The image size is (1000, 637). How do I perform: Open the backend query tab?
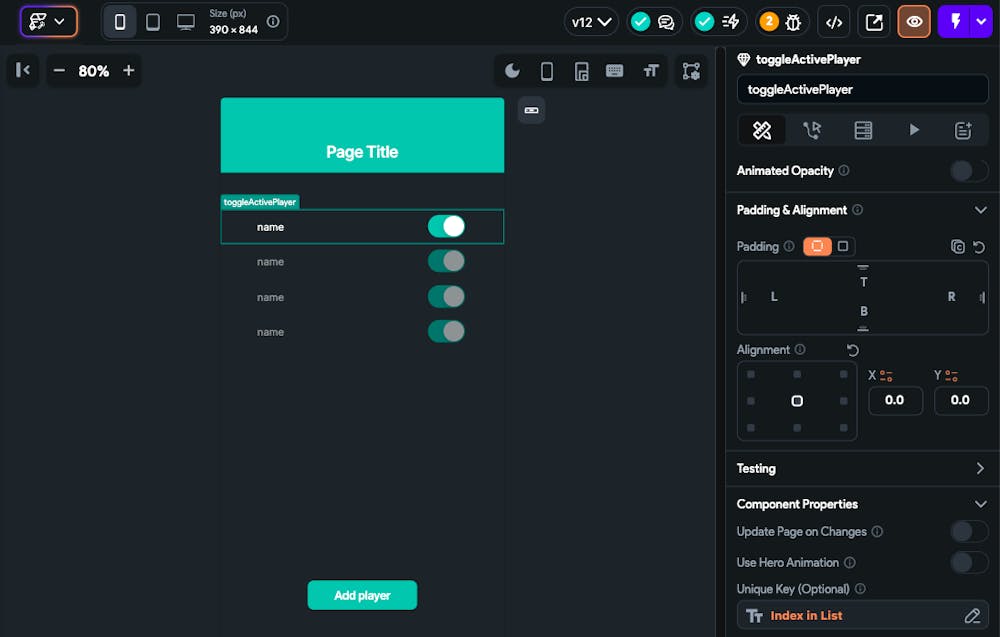point(863,131)
